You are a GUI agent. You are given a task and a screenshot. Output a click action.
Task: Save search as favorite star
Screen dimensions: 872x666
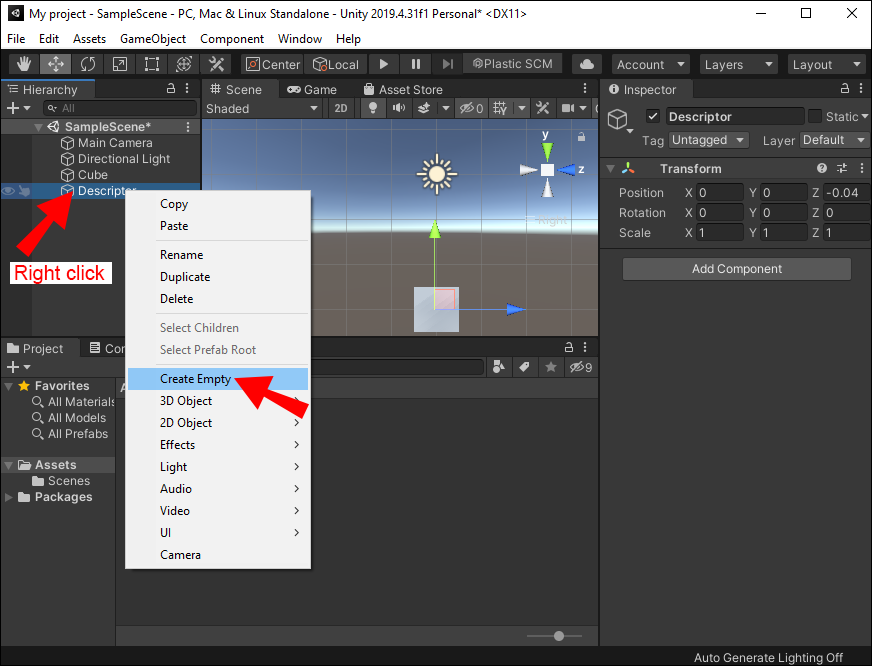(x=551, y=367)
